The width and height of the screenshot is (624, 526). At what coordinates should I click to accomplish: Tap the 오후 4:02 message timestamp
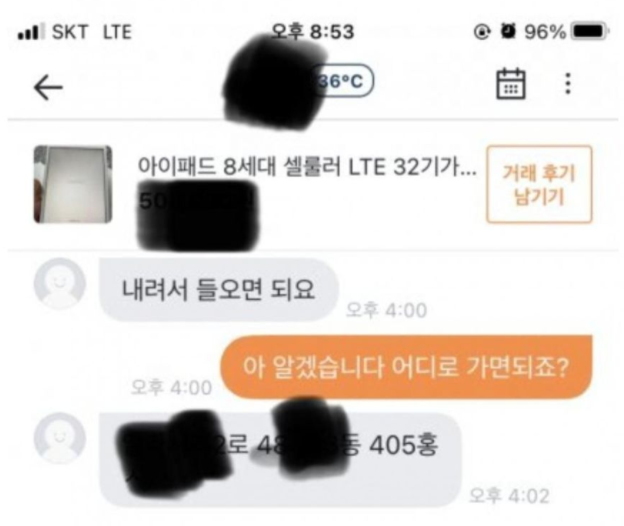click(509, 496)
